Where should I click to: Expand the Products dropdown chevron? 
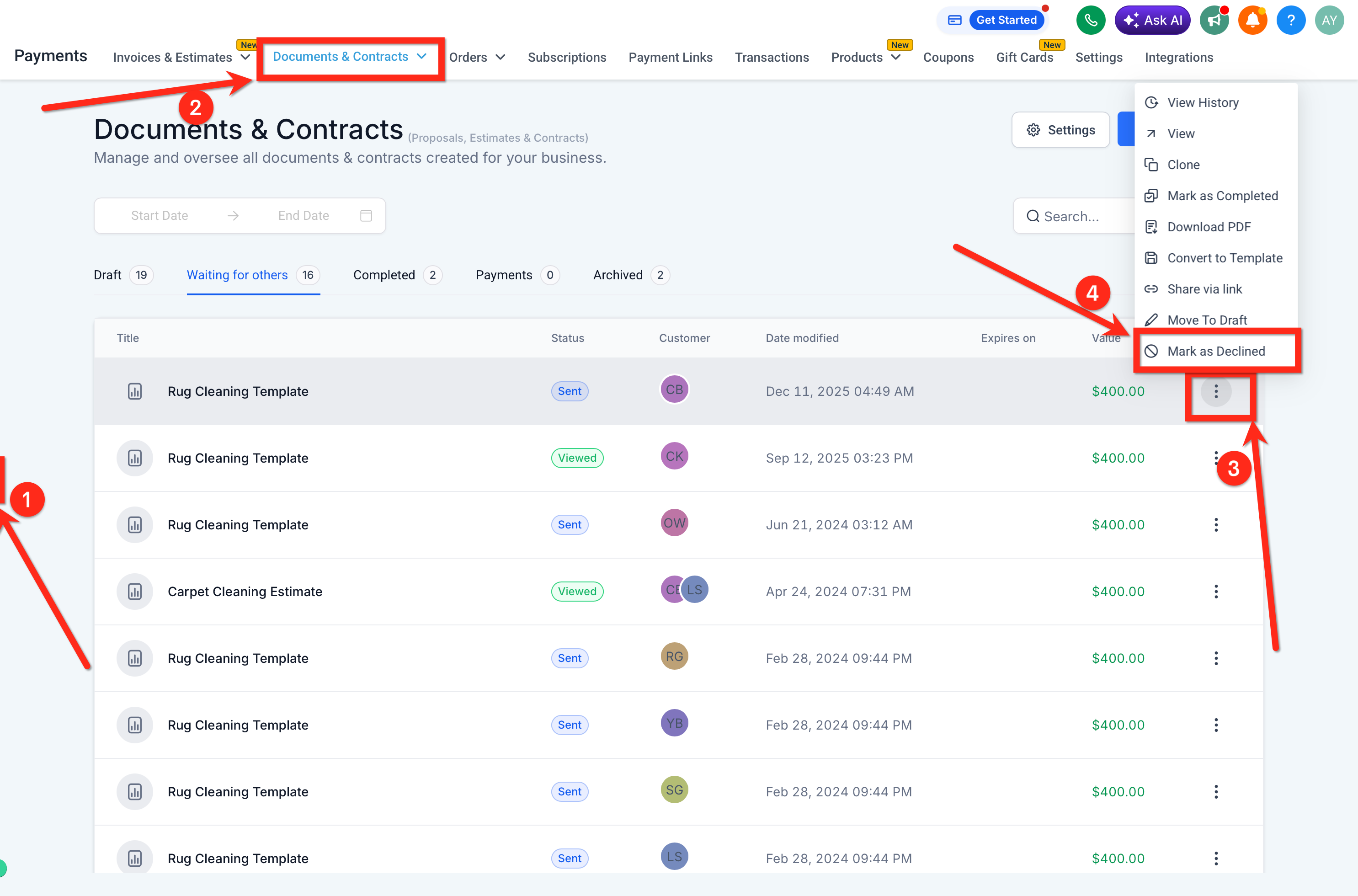[x=896, y=57]
